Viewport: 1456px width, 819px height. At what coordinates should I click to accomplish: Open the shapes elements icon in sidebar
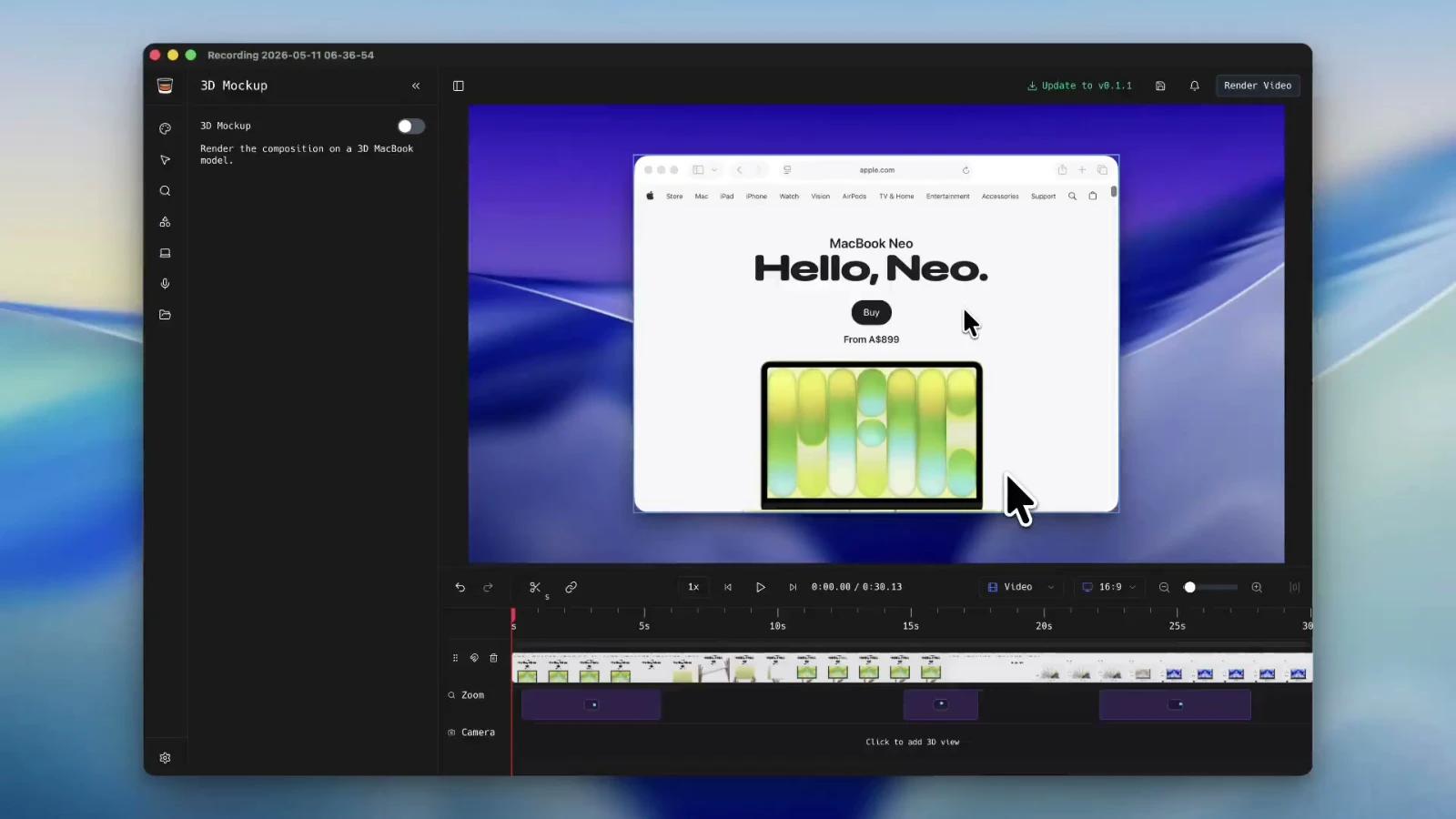coord(165,222)
